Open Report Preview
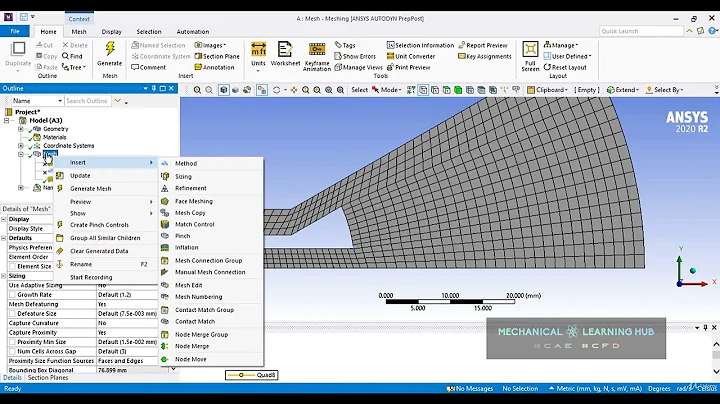The width and height of the screenshot is (720, 404). click(x=483, y=45)
